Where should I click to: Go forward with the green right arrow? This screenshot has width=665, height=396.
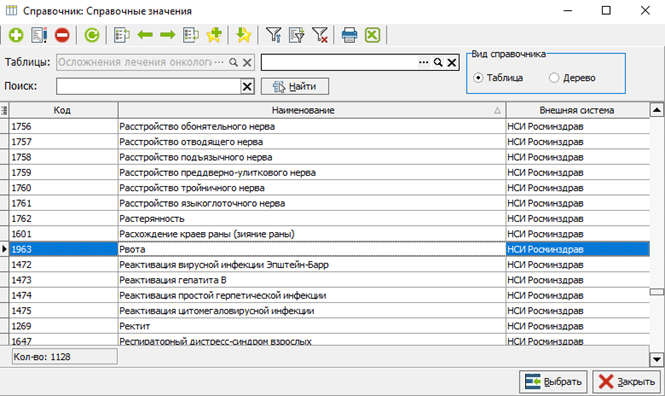point(168,35)
